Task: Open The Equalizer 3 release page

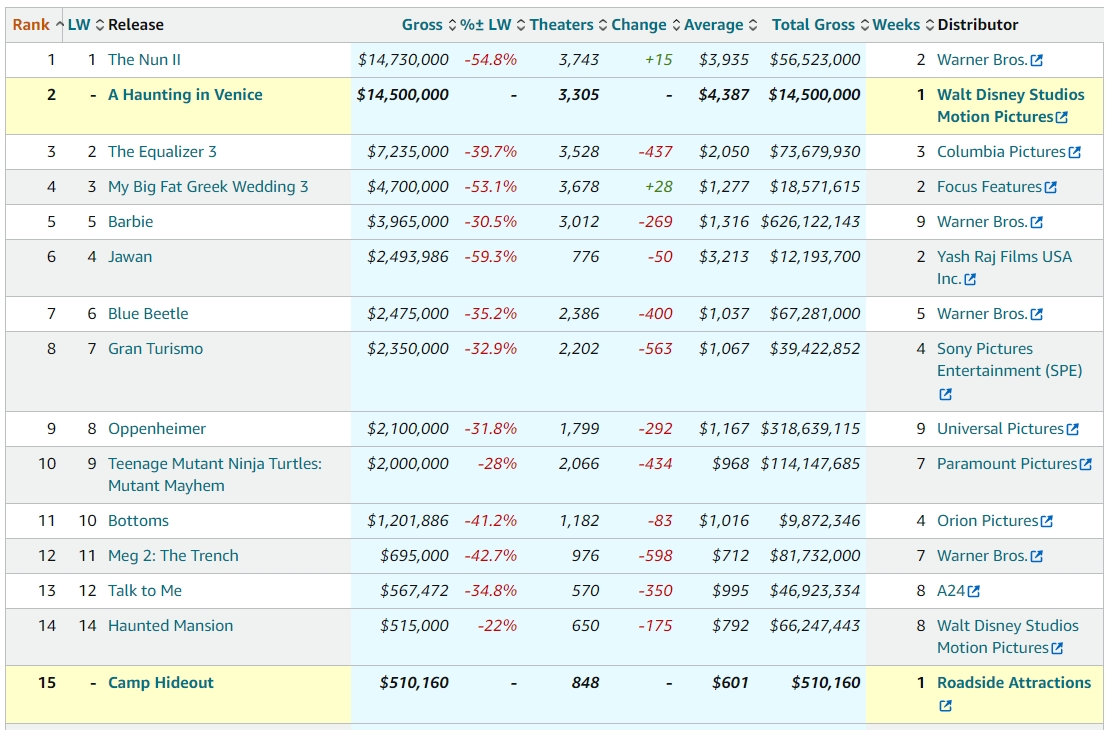Action: click(x=163, y=152)
